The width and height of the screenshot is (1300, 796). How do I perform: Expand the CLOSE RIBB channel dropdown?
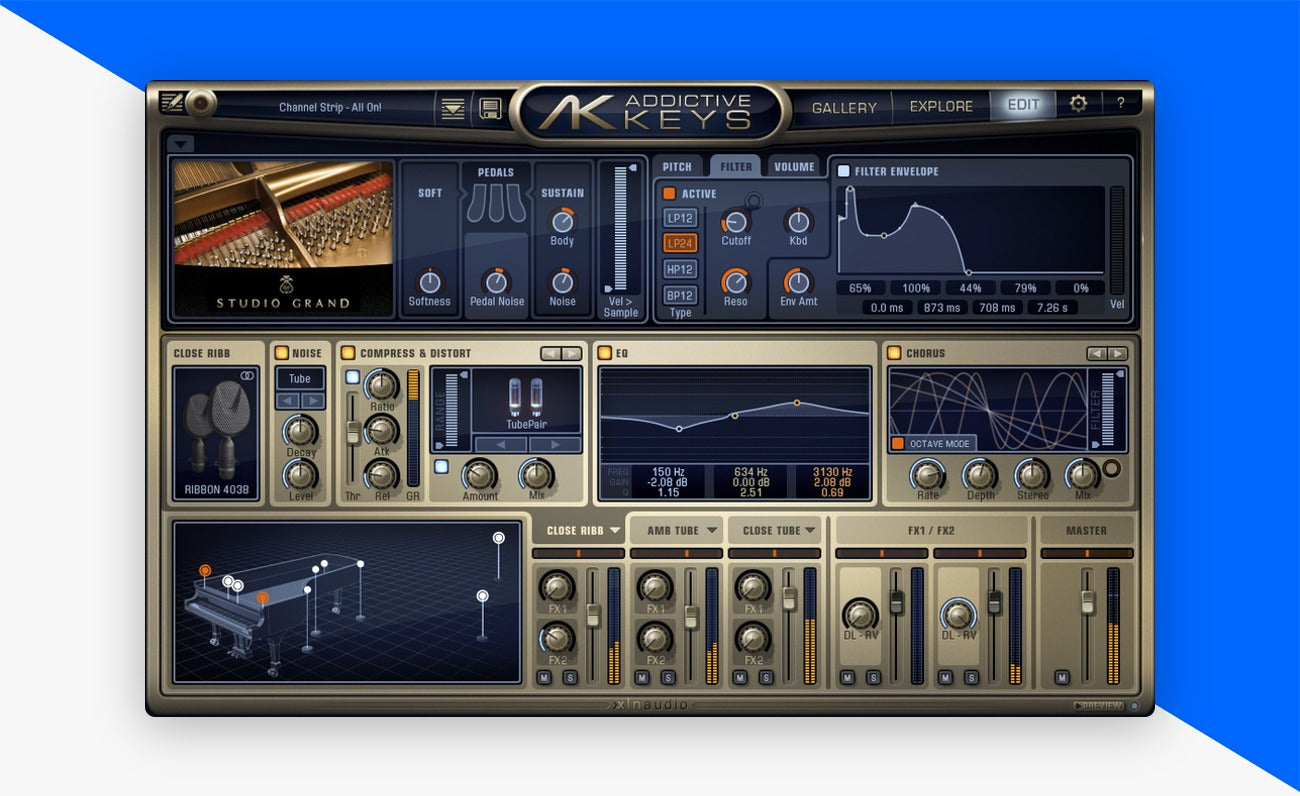point(615,531)
